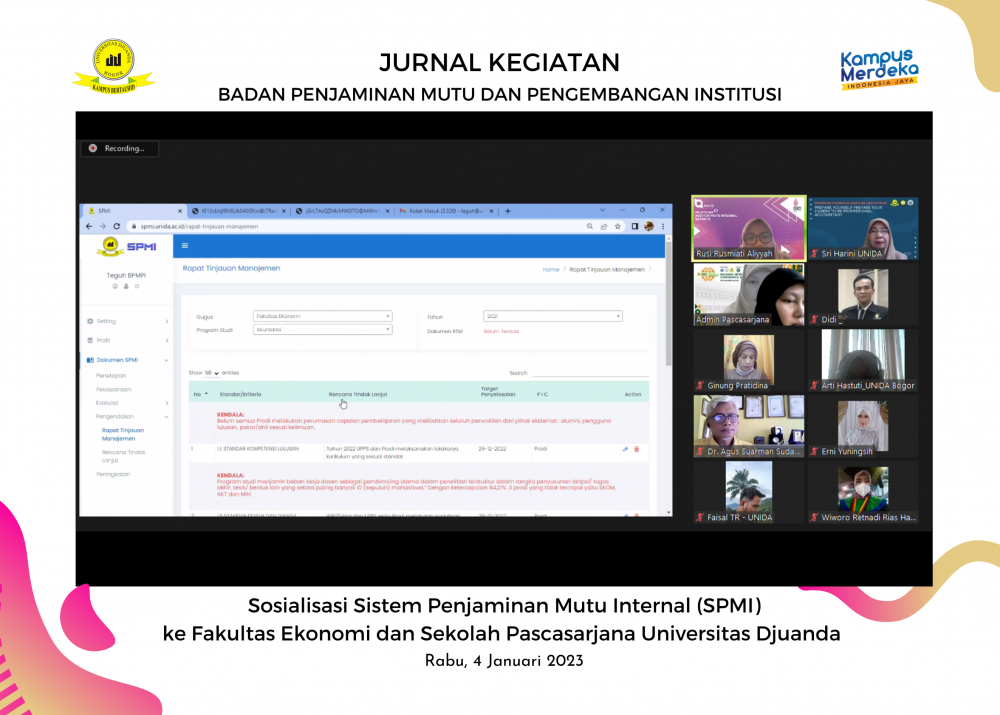The width and height of the screenshot is (1000, 715).
Task: Click muted mic icon on Ginung Pratidina
Action: 700,386
